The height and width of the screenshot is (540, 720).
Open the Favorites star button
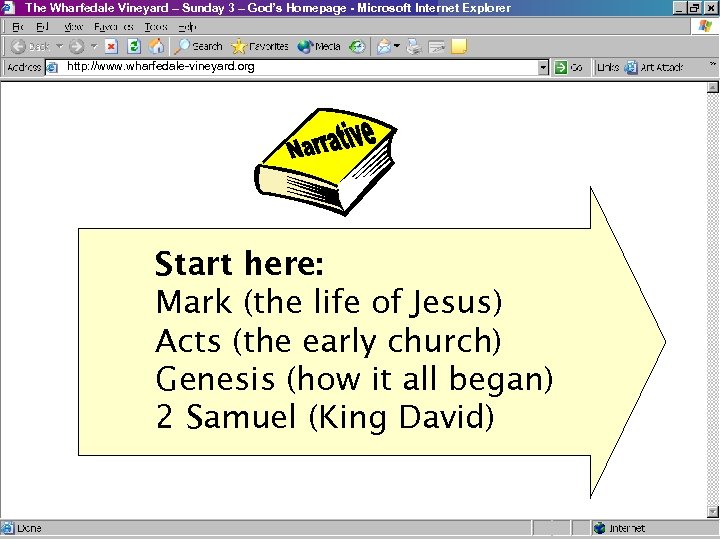click(x=259, y=46)
